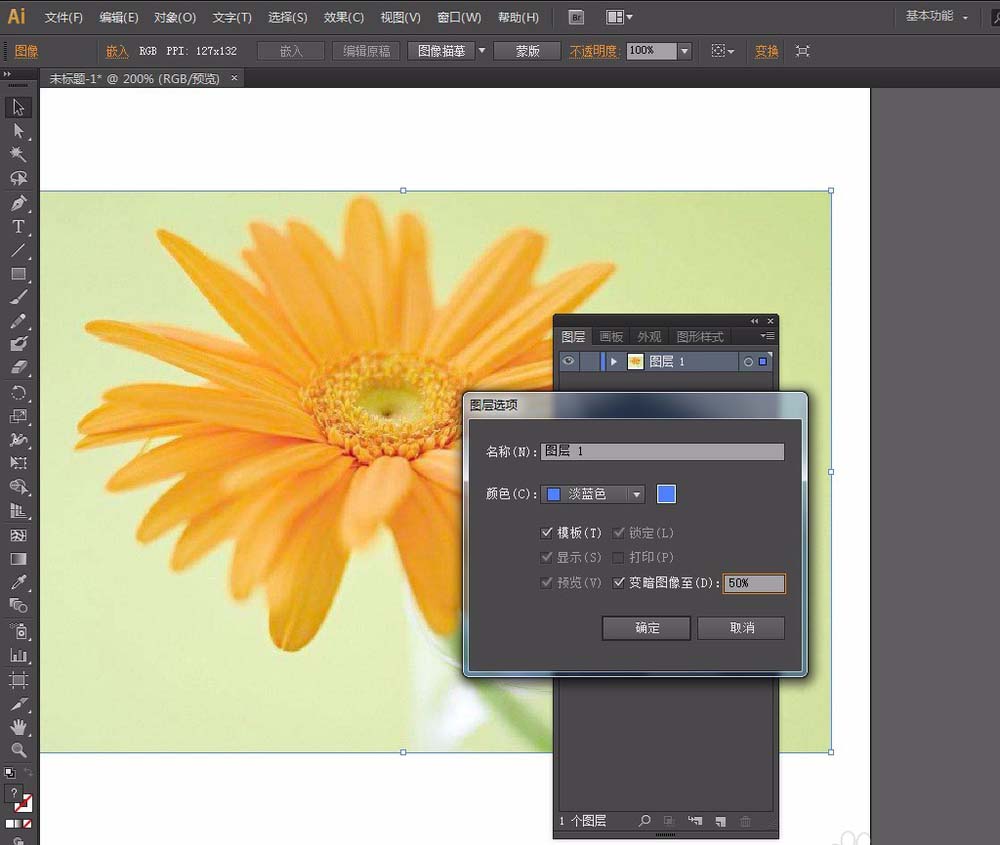Open the 效果(C) menu
Screen dimensions: 1000x845
pyautogui.click(x=343, y=17)
